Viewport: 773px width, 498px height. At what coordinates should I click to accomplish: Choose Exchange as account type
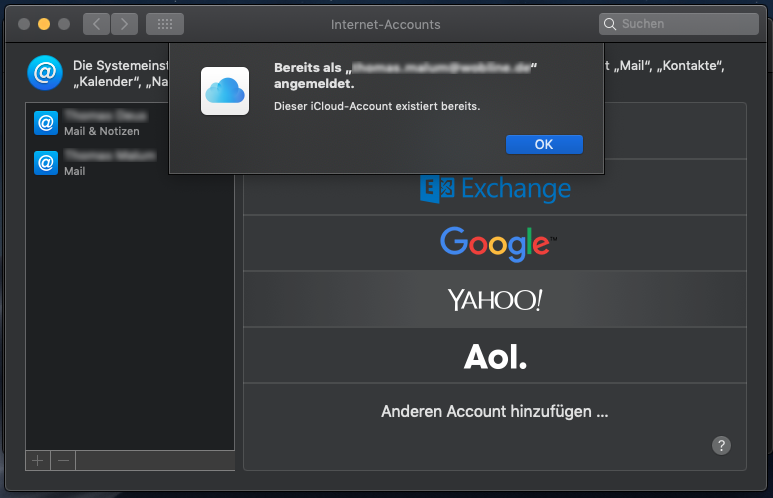pos(495,187)
